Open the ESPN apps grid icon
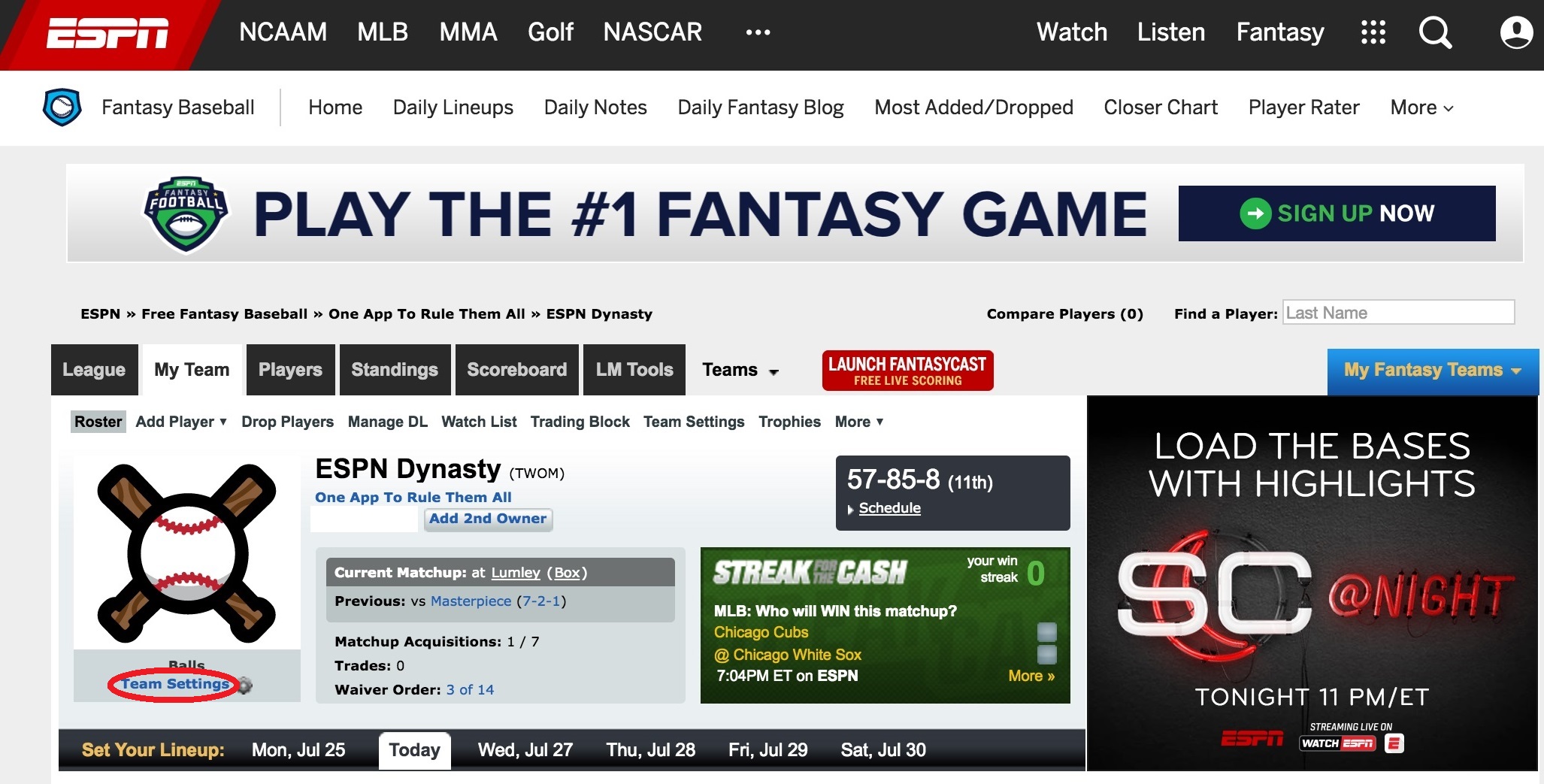The height and width of the screenshot is (784, 1544). [x=1373, y=32]
